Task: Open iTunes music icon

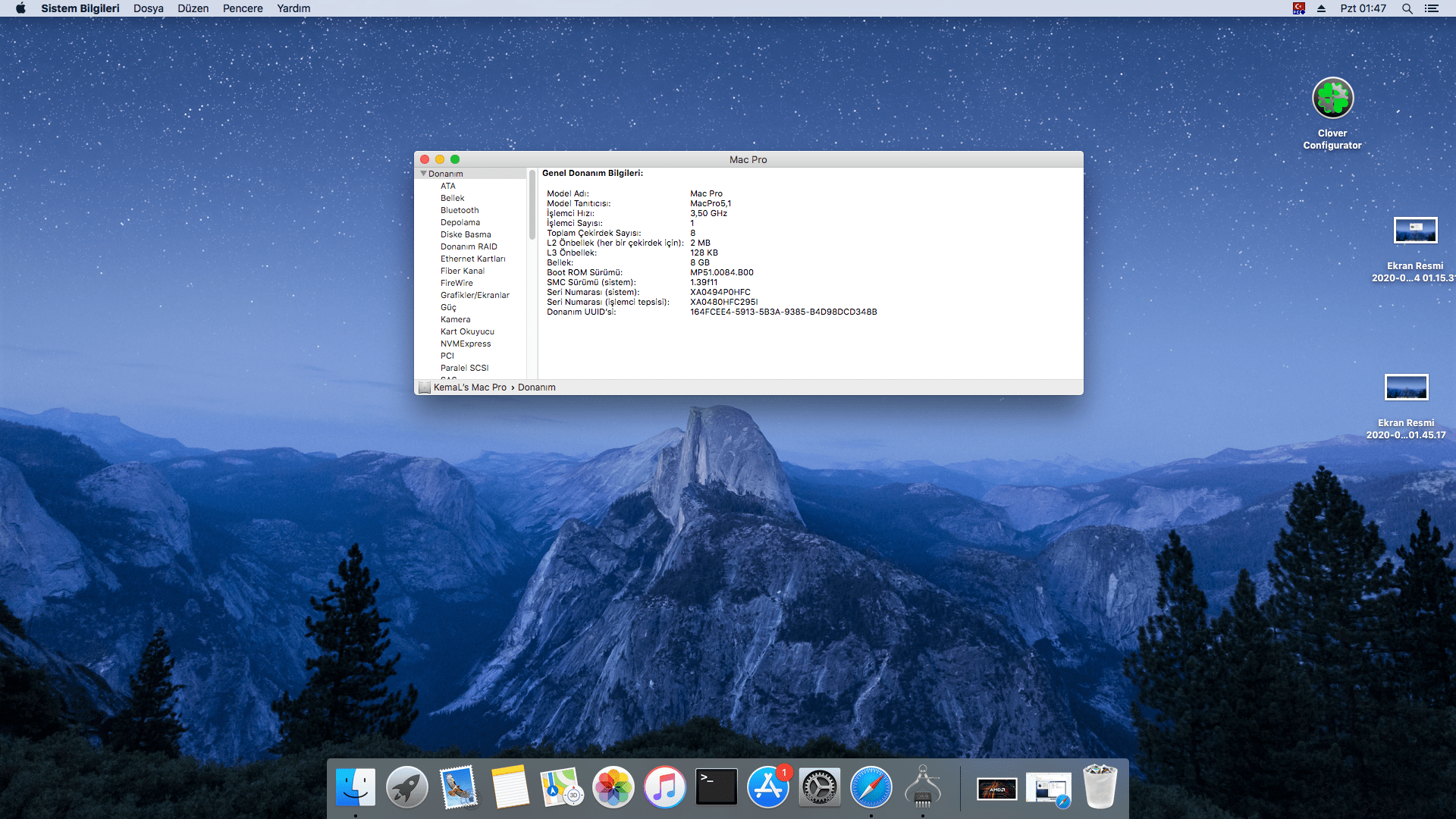Action: pyautogui.click(x=664, y=787)
